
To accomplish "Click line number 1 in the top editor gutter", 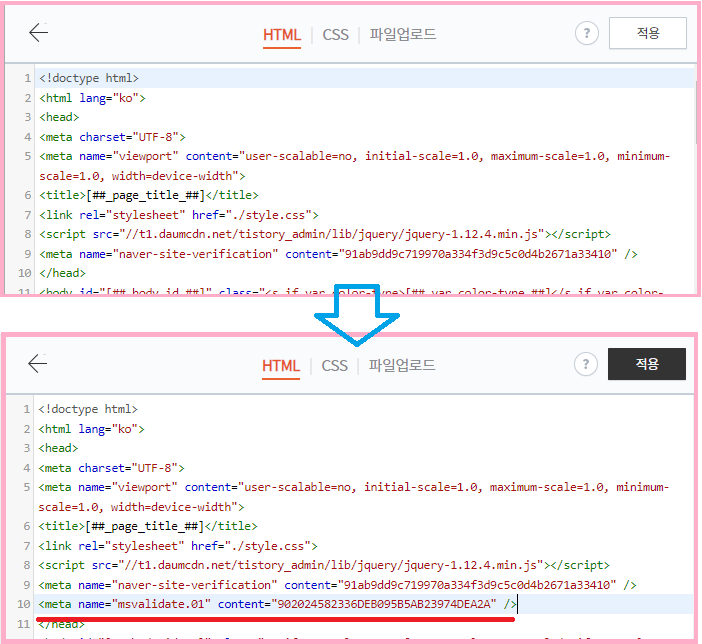I will [28, 78].
